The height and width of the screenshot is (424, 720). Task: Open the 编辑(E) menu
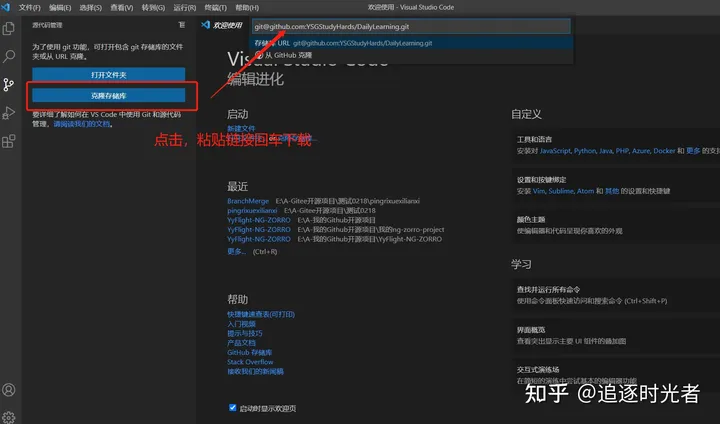pos(60,7)
